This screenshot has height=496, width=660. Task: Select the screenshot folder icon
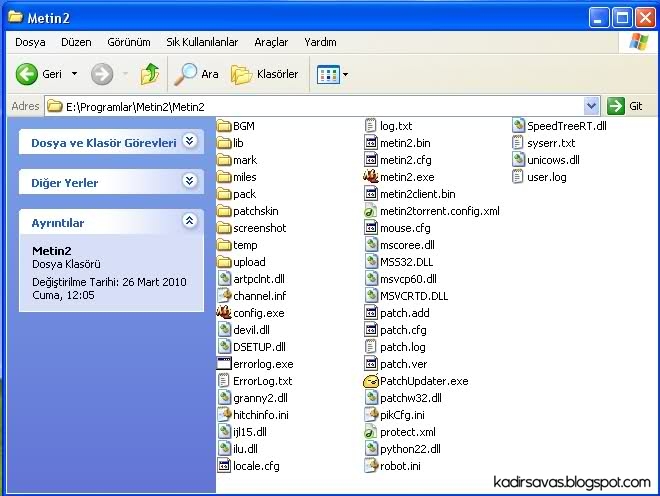click(x=224, y=228)
